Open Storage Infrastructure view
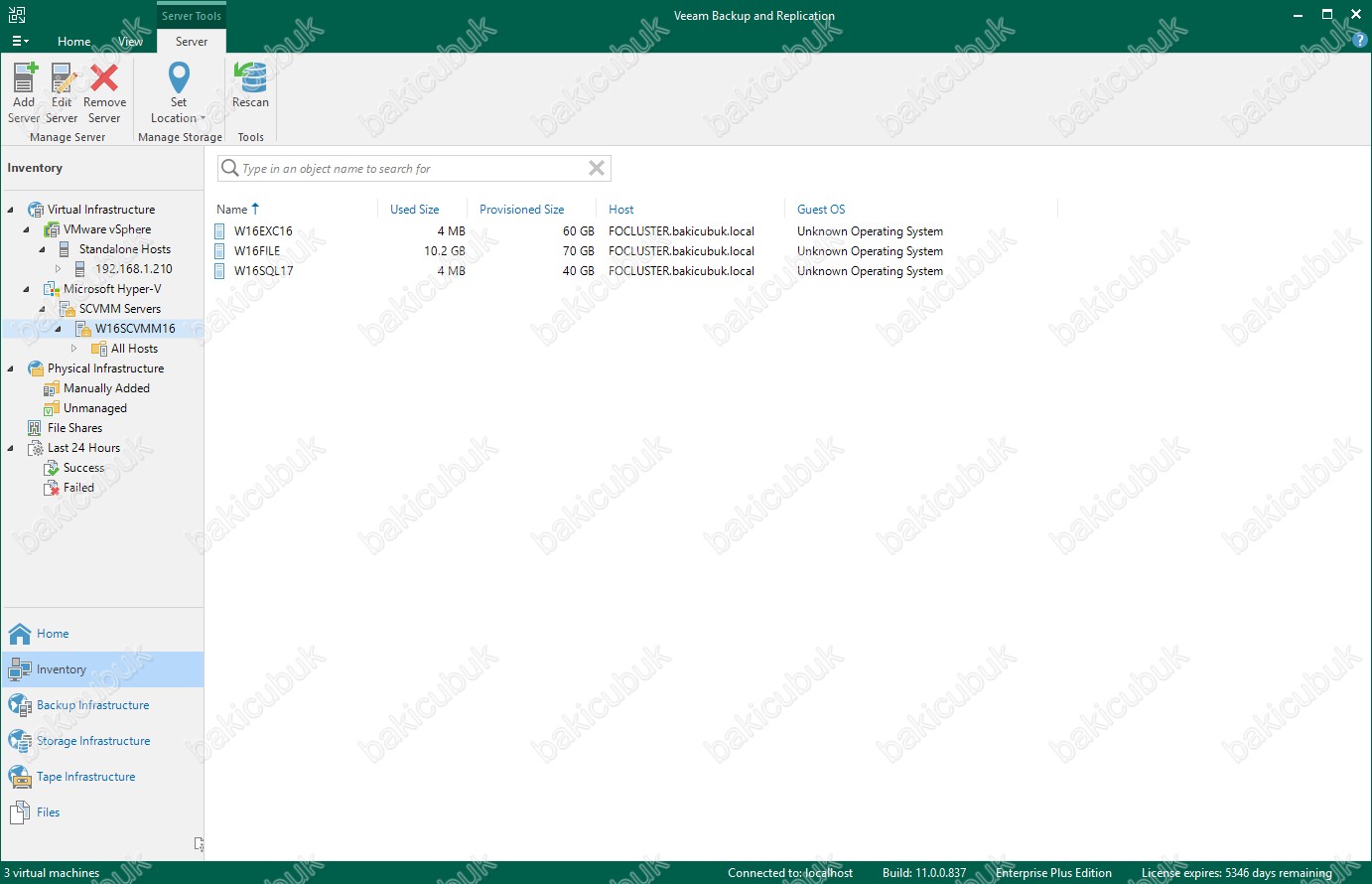 pos(103,741)
